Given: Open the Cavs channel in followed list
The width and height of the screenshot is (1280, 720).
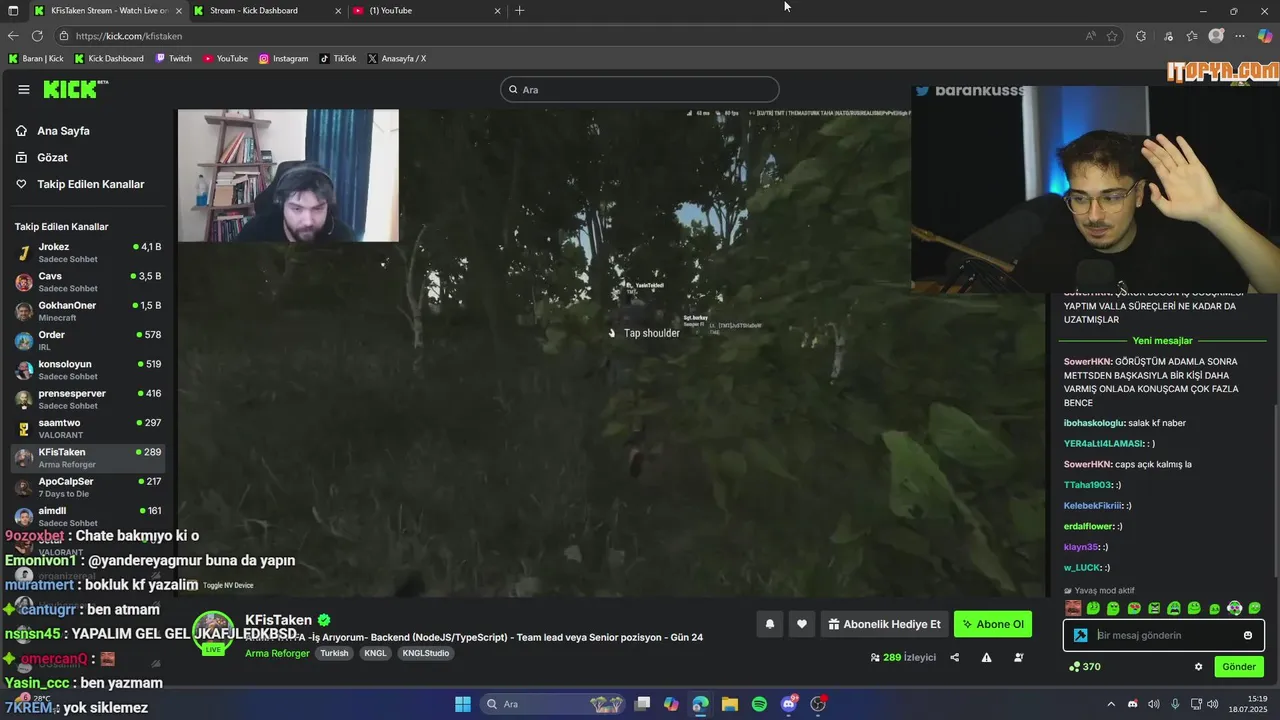Looking at the screenshot, I should tap(88, 282).
